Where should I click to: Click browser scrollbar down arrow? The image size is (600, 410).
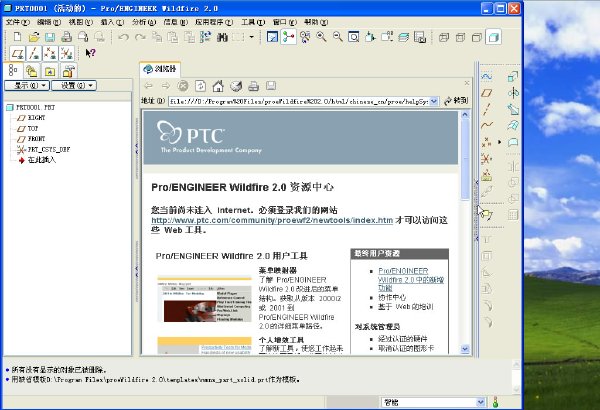(x=465, y=349)
